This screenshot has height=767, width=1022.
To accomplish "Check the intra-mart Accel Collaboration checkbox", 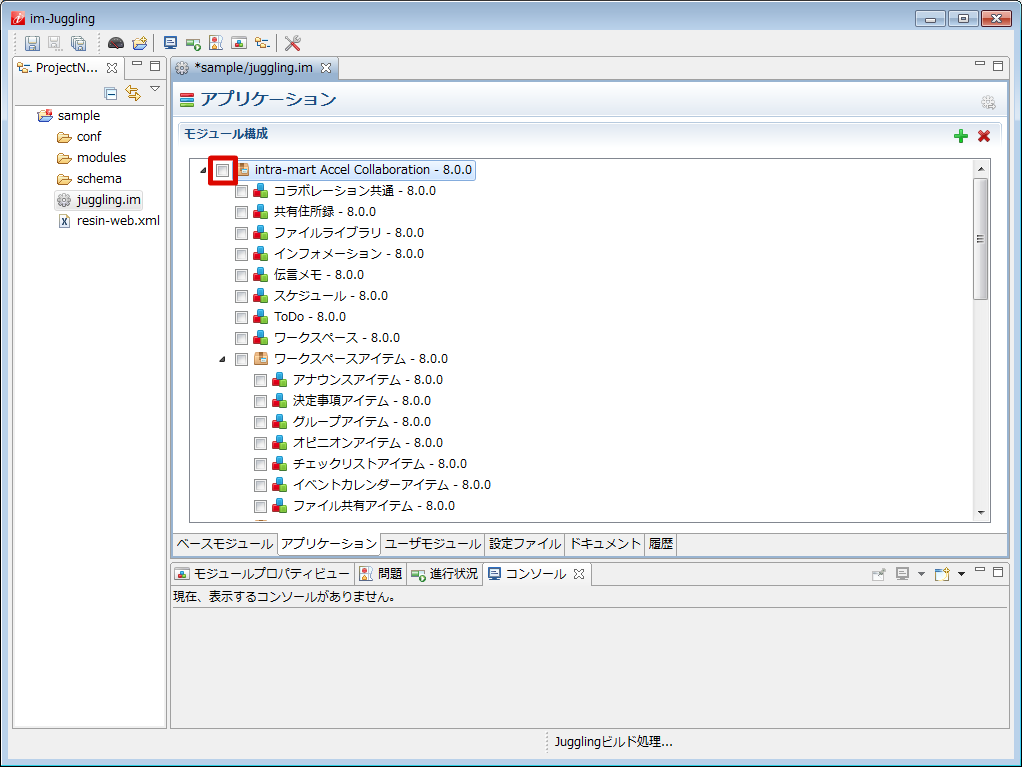I will pos(222,170).
